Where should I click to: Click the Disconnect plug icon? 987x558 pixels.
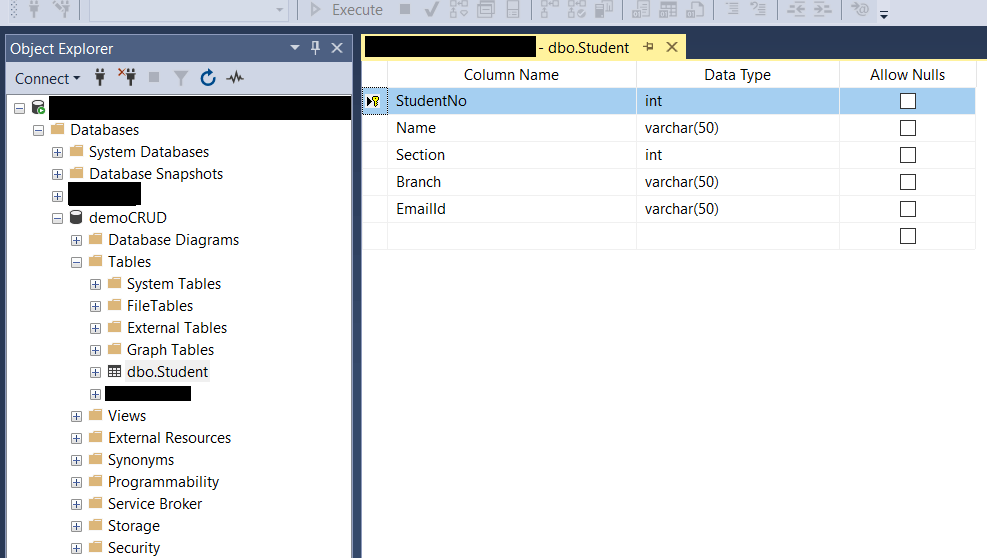coord(127,78)
